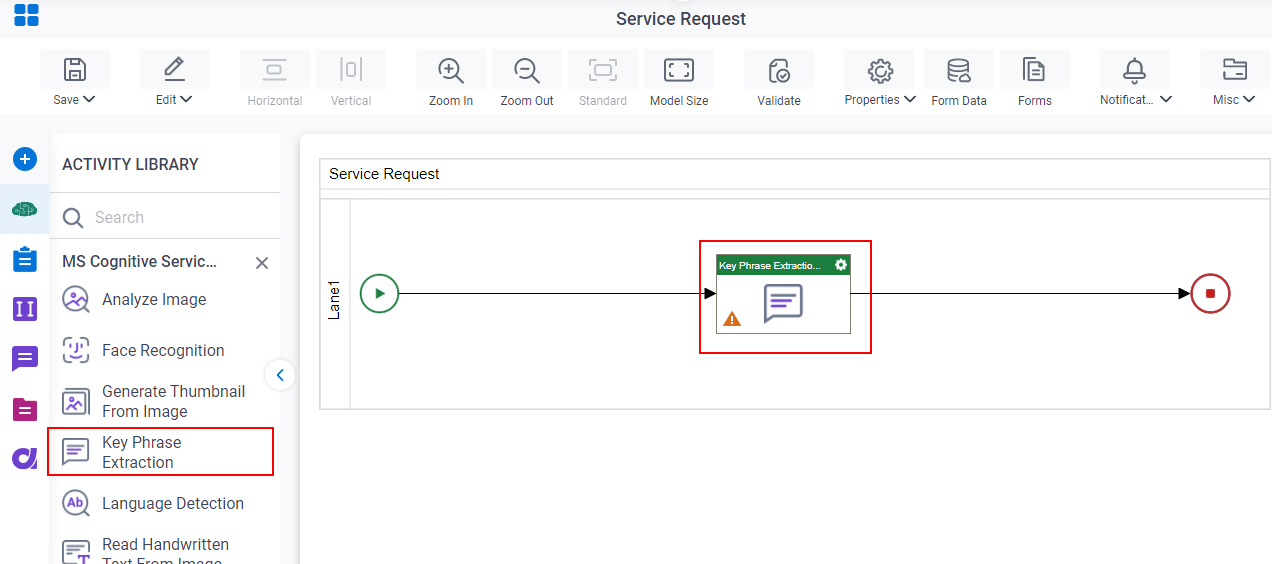The image size is (1272, 564).
Task: Open Key Phrase Extraction activity gear settings
Action: (x=841, y=265)
